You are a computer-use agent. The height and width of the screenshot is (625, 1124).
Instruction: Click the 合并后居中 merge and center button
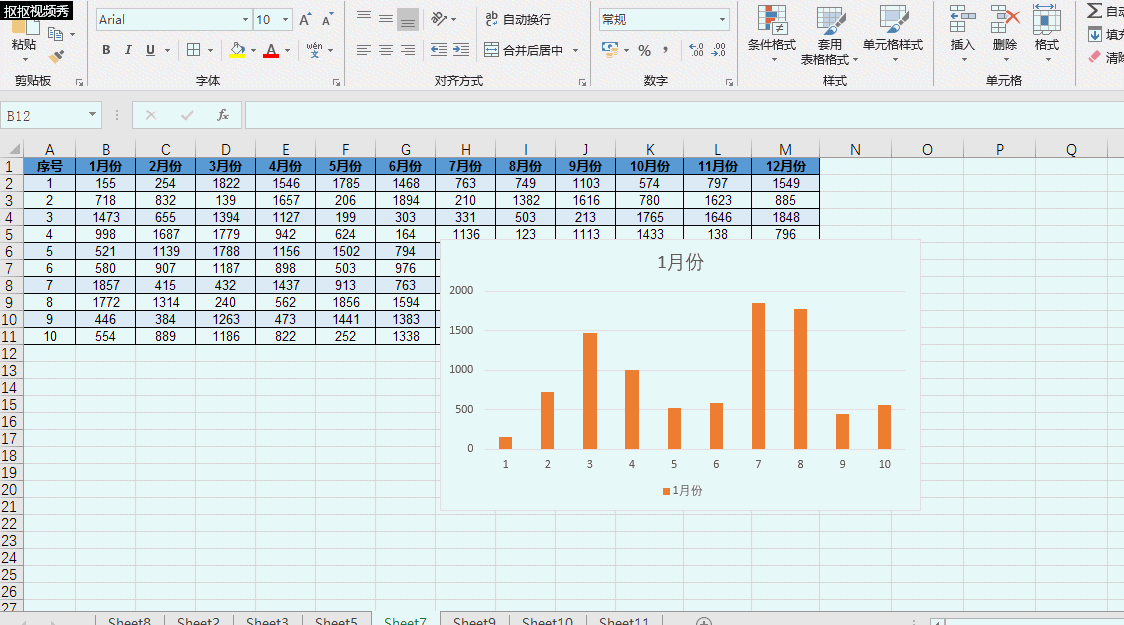(x=524, y=50)
